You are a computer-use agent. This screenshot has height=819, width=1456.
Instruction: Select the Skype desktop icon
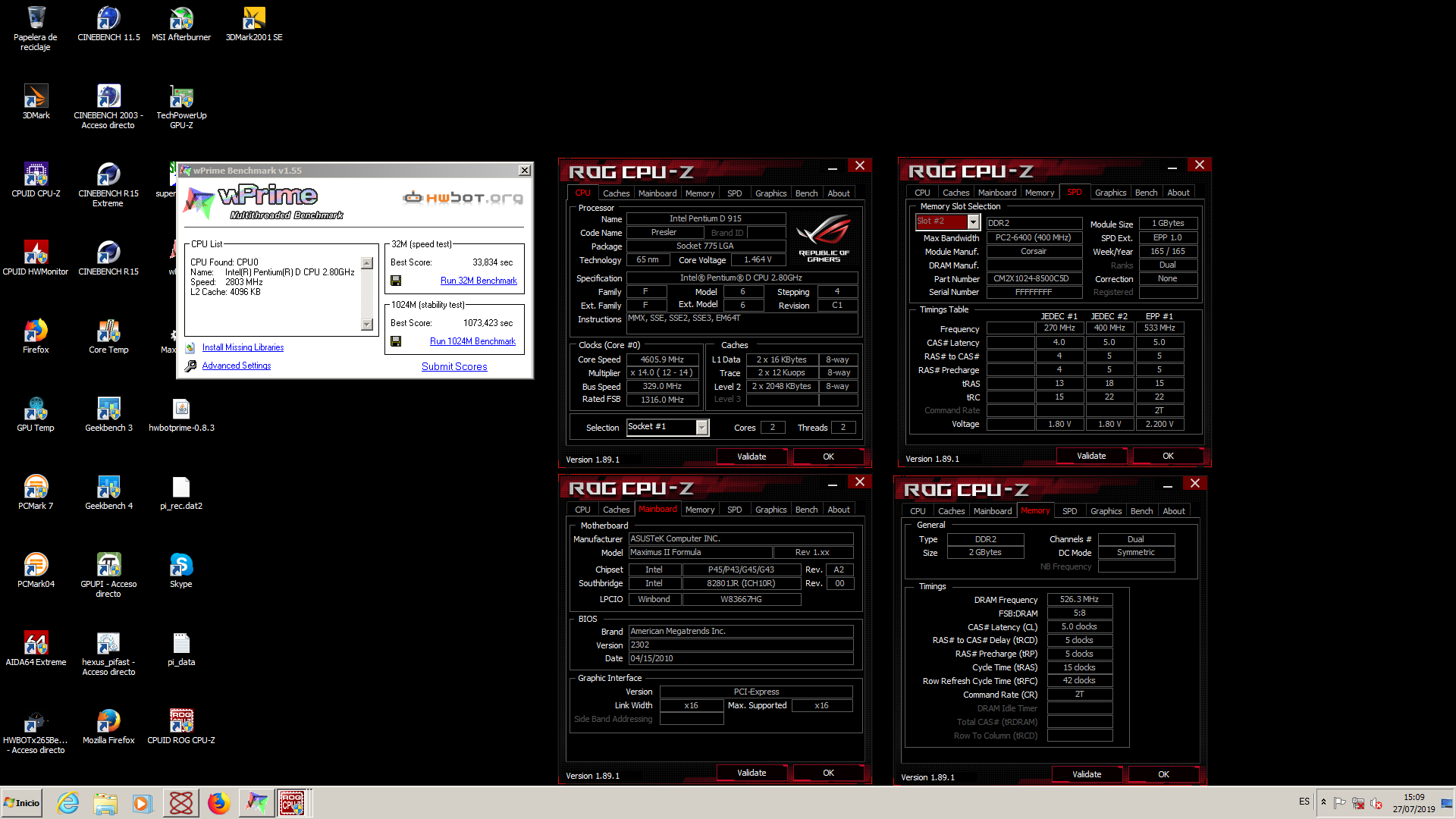pyautogui.click(x=181, y=570)
